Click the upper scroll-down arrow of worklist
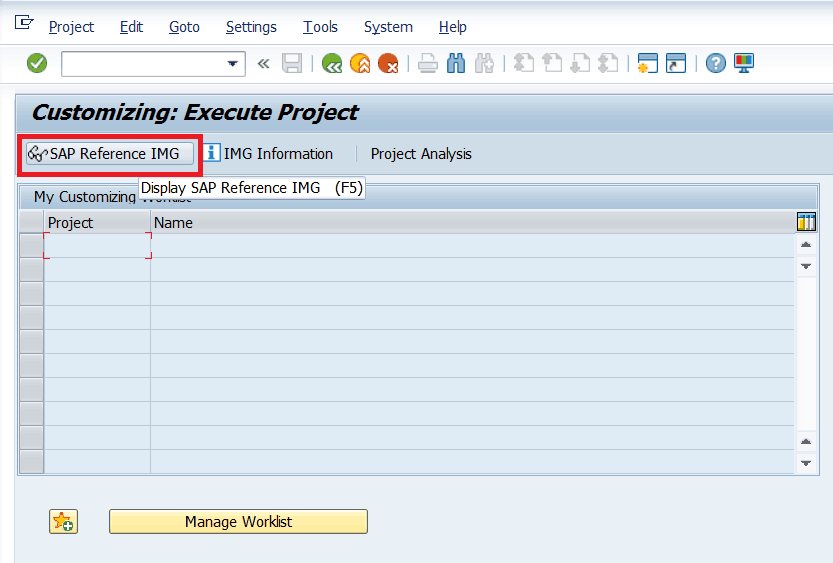The width and height of the screenshot is (833, 563). point(806,266)
